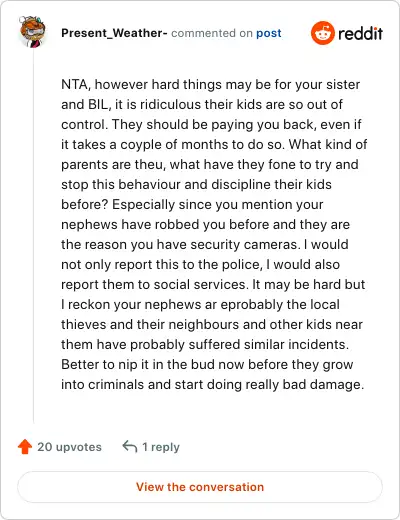Click the 'What kind of parents' sentence
This screenshot has height=520, width=400.
214,174
